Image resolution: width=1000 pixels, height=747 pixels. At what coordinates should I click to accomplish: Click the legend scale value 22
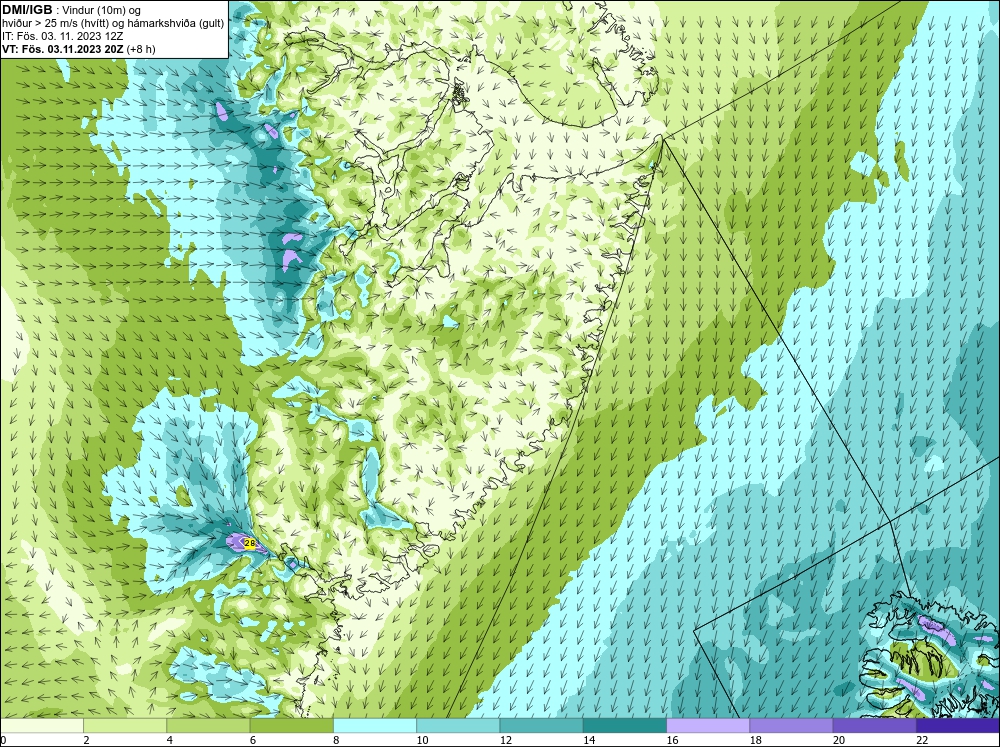pyautogui.click(x=922, y=740)
